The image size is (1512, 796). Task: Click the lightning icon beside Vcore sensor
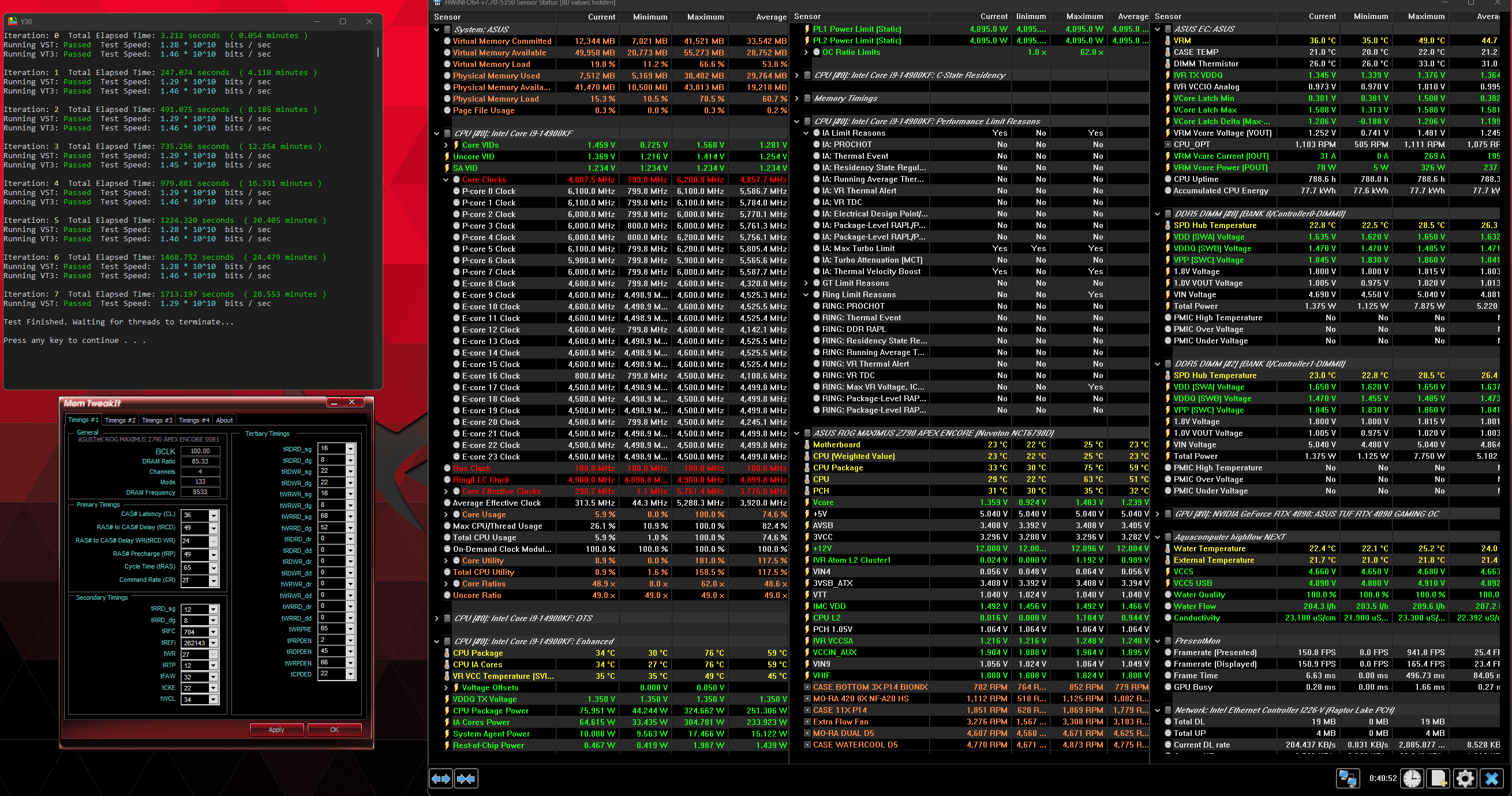pos(808,503)
